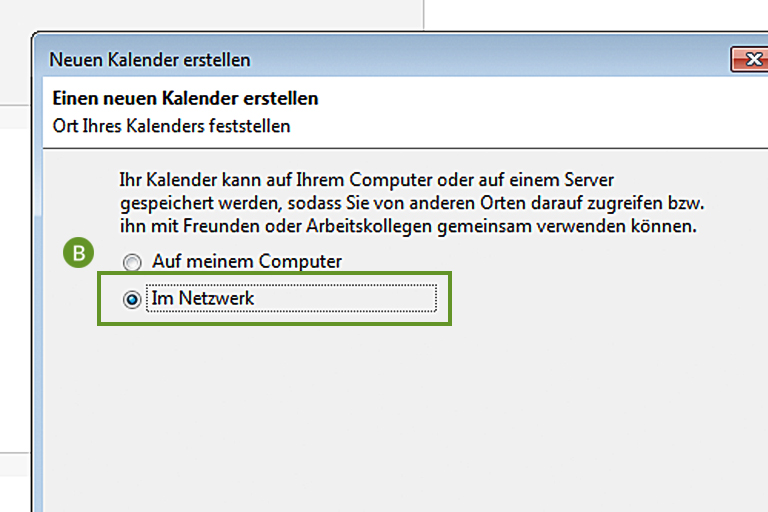Screen dimensions: 768x512
Task: Click the "Auf meinem Computer" label text
Action: coord(247,261)
